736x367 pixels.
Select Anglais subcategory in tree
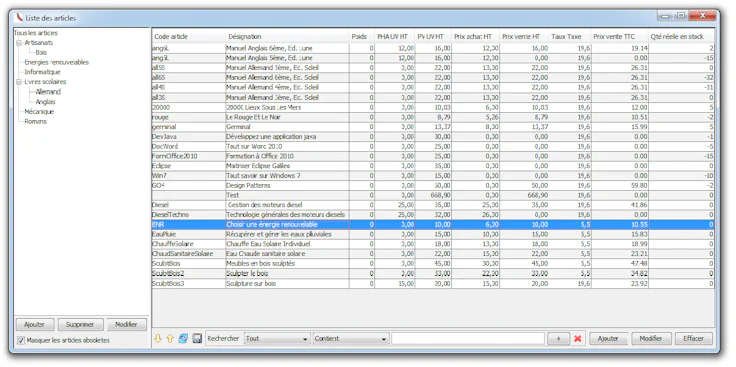(46, 102)
